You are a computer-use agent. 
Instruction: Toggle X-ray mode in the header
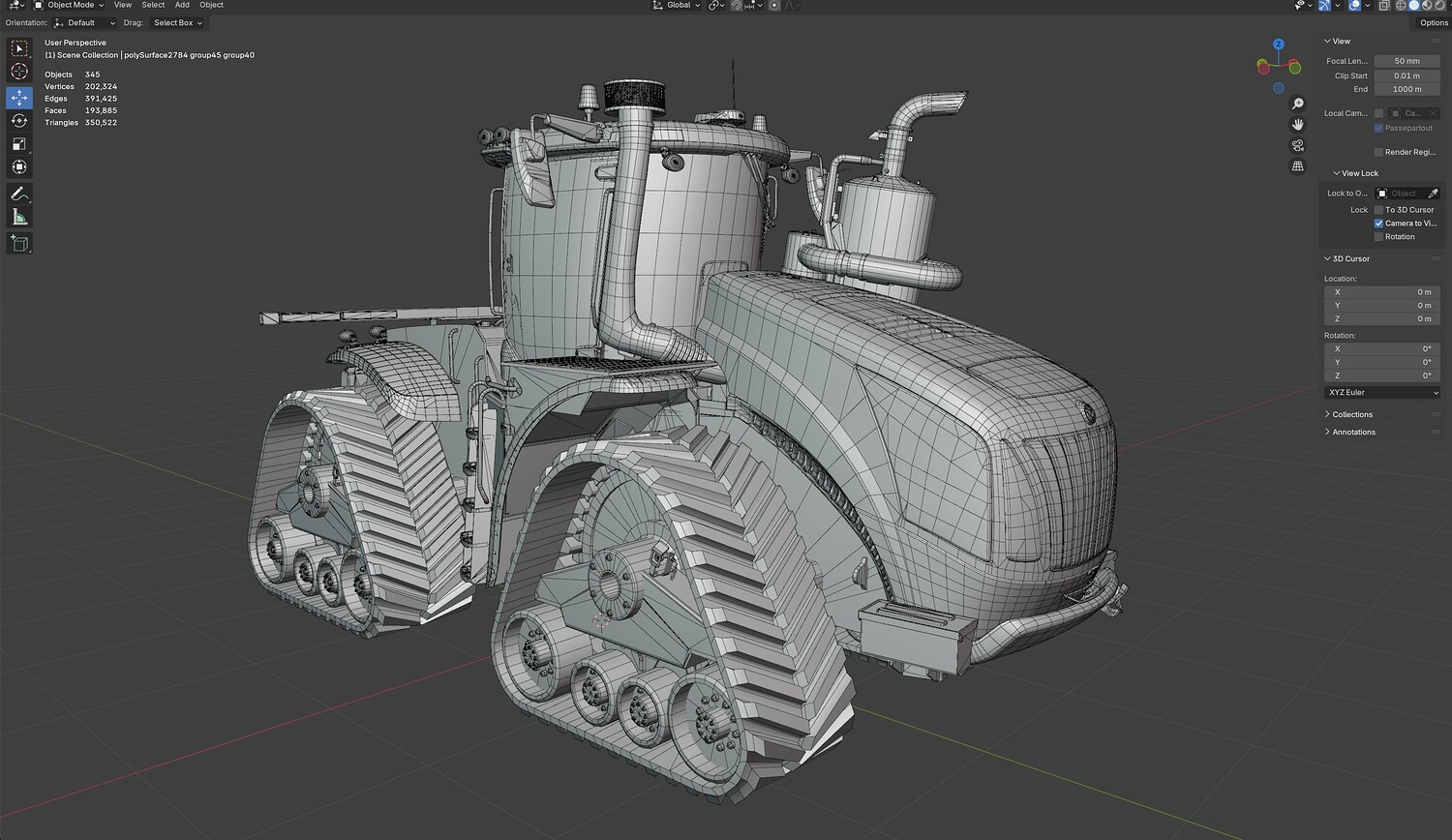[1383, 5]
